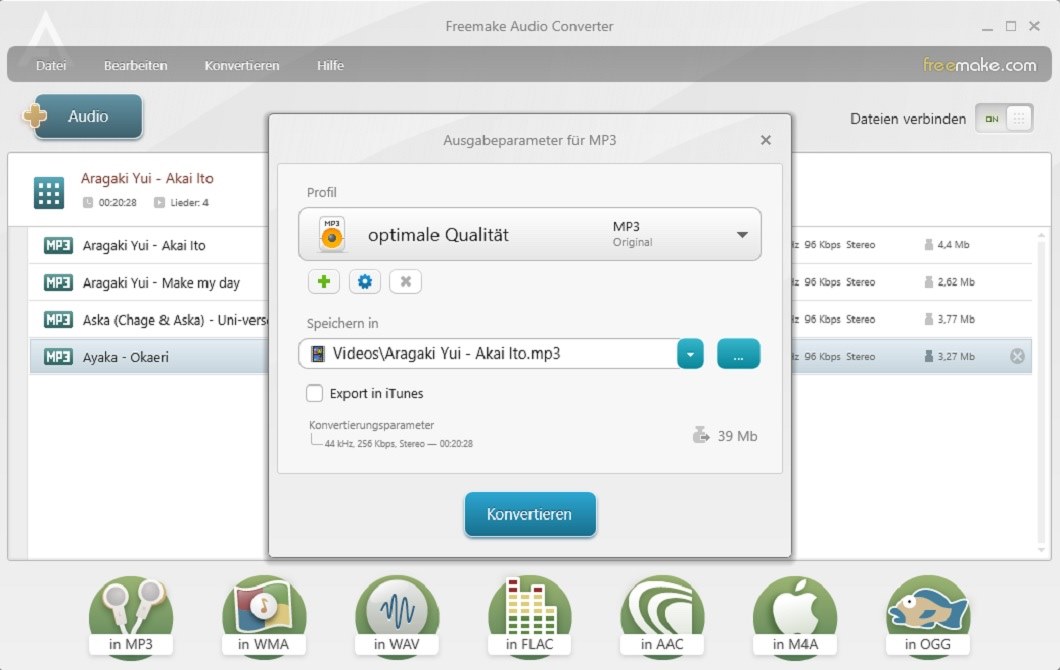Click the 3,27 Mb file size

click(956, 356)
